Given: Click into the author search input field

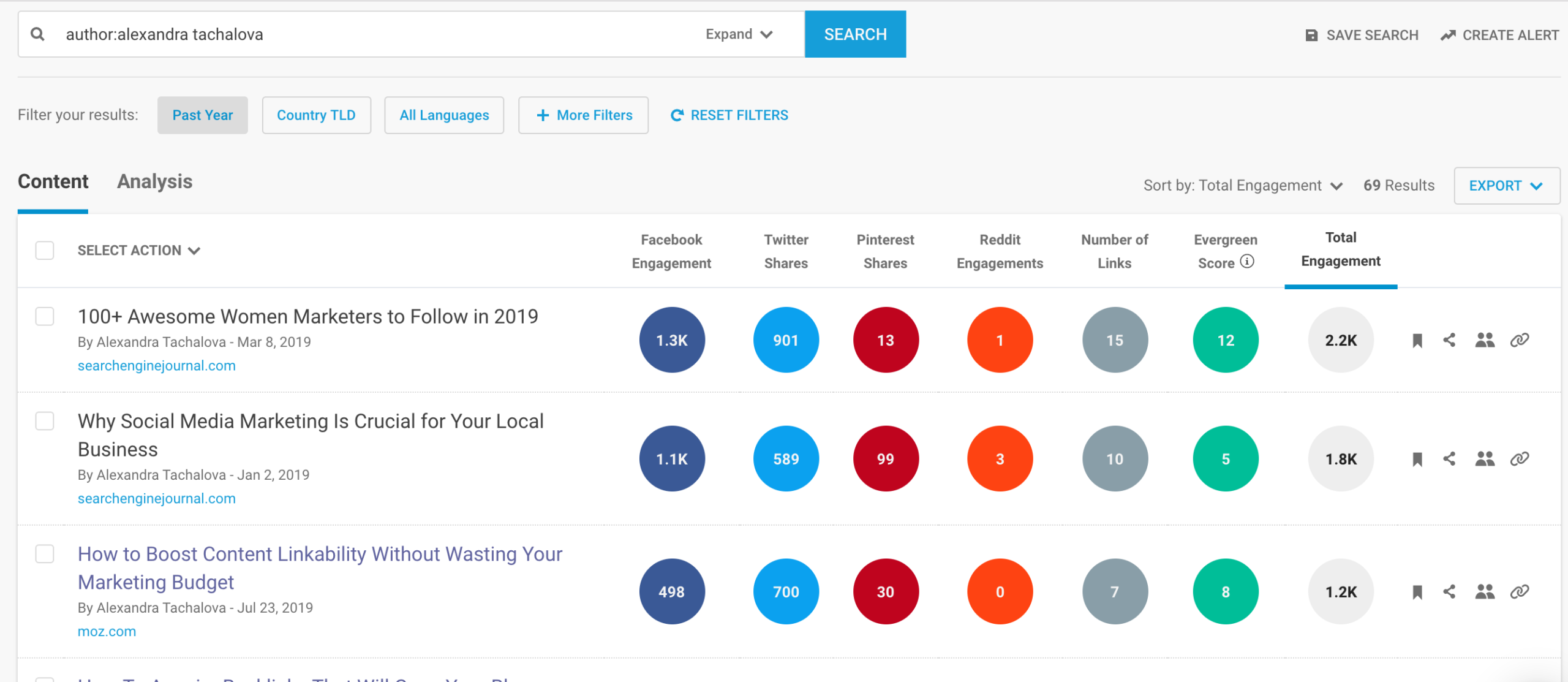Looking at the screenshot, I should pyautogui.click(x=367, y=34).
